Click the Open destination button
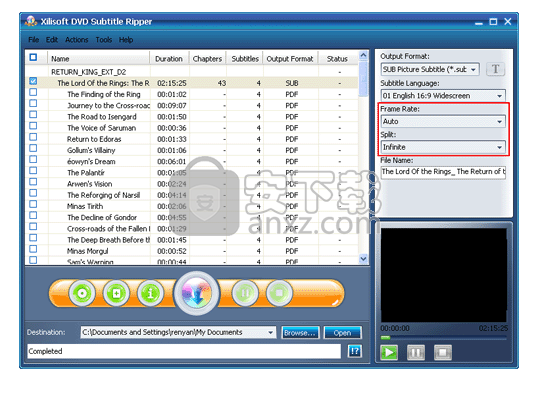This screenshot has height=395, width=554. point(342,332)
